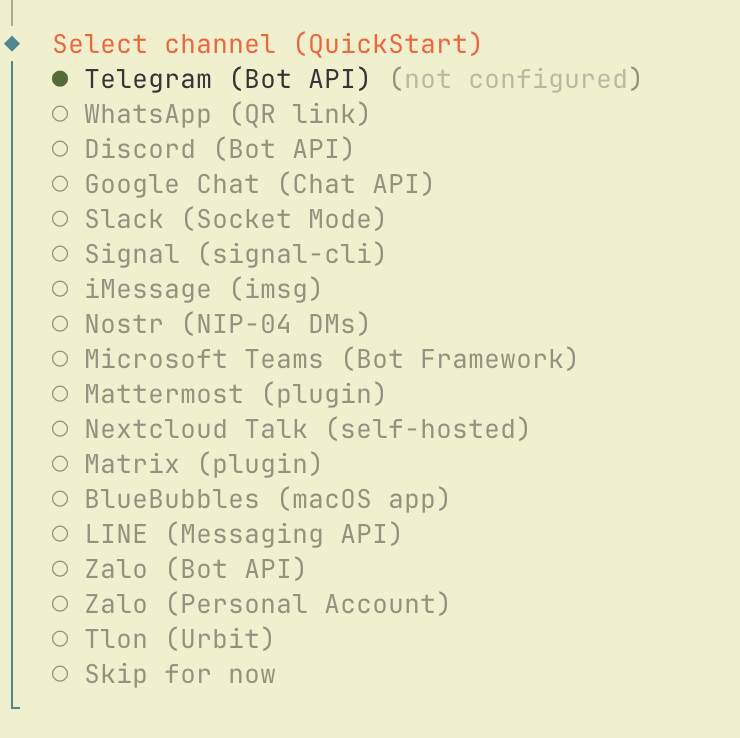Click the Select channel (QuickStart) heading

pyautogui.click(x=267, y=44)
